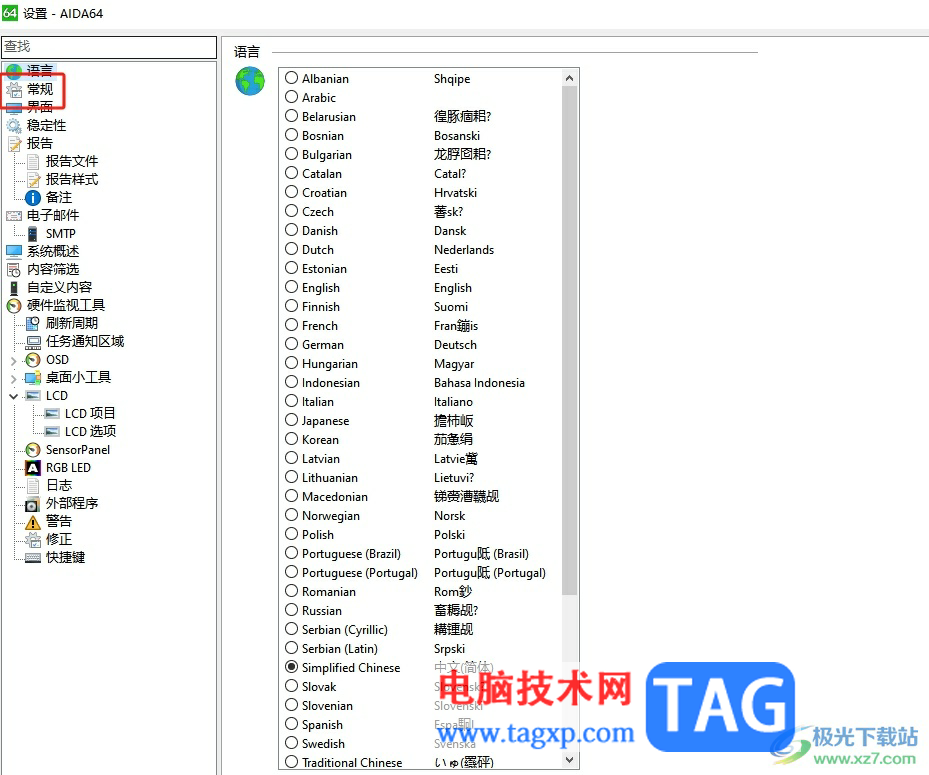929x775 pixels.
Task: Choose the Spanish language option
Action: pyautogui.click(x=291, y=724)
